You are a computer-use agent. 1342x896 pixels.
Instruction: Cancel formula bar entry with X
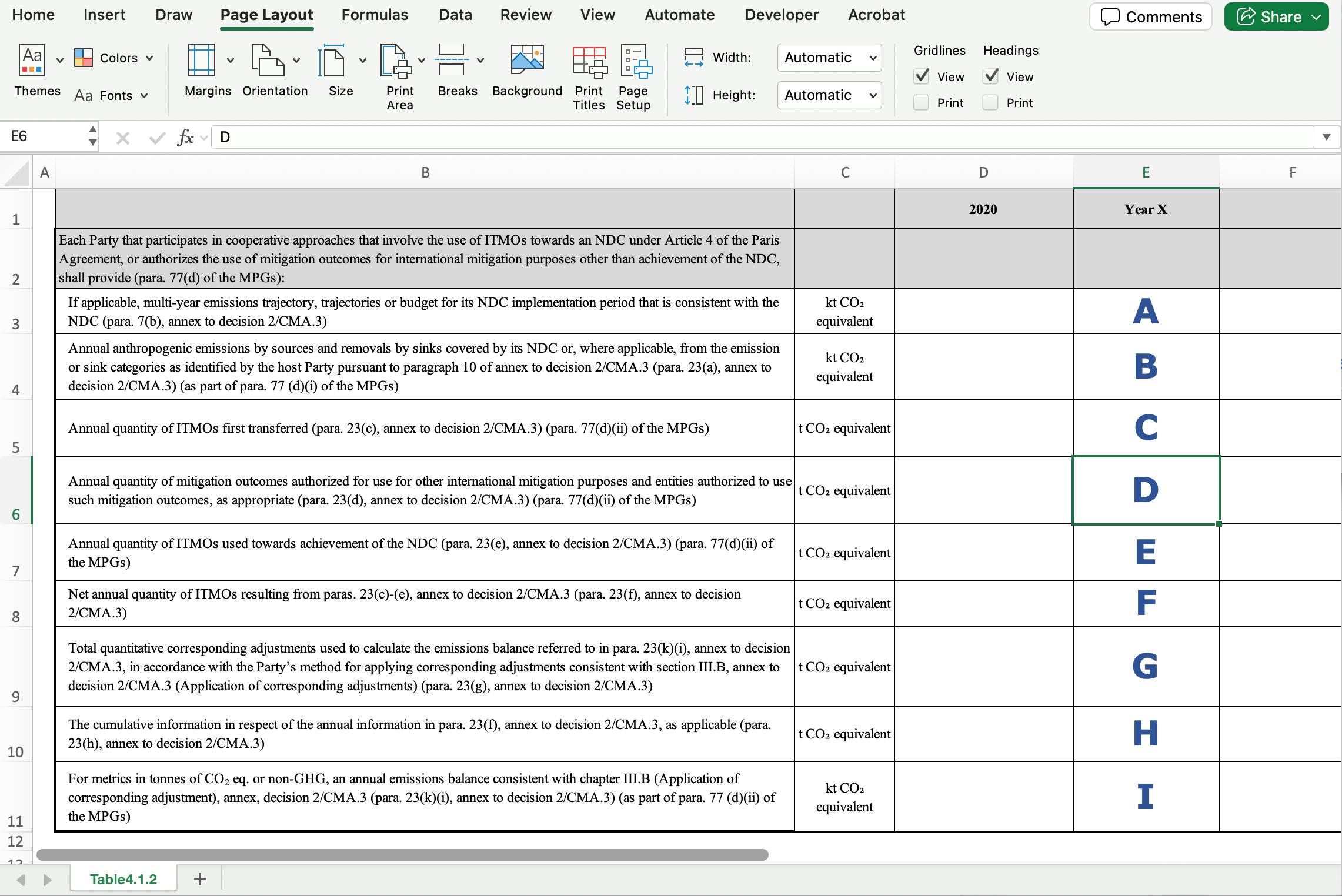[x=123, y=138]
